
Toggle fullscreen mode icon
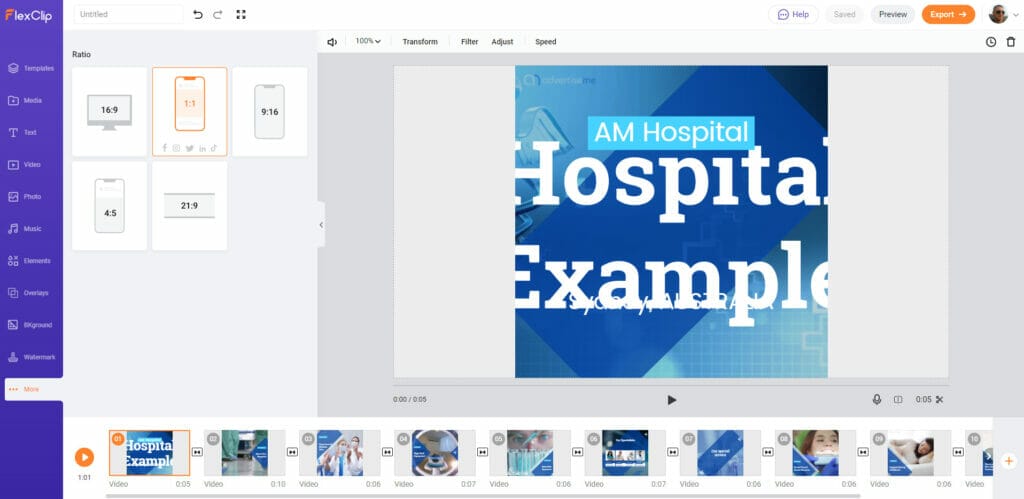(241, 14)
